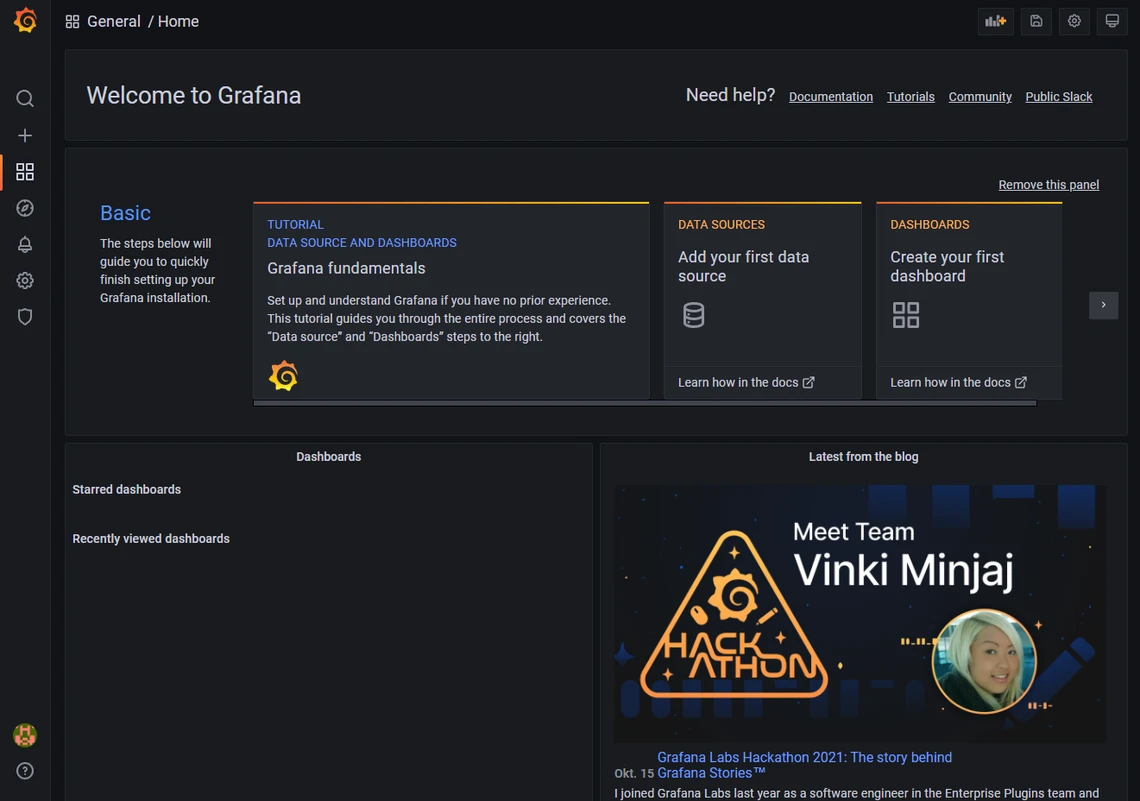This screenshot has width=1140, height=801.
Task: Select the Home breadcrumb item
Action: click(178, 20)
